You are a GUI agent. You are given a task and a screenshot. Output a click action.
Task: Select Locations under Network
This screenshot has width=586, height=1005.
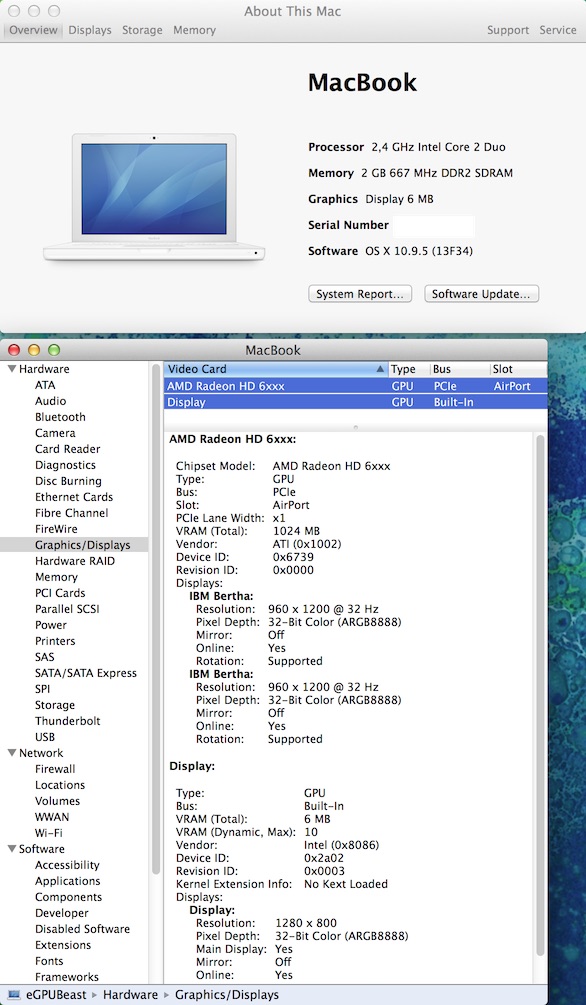60,785
